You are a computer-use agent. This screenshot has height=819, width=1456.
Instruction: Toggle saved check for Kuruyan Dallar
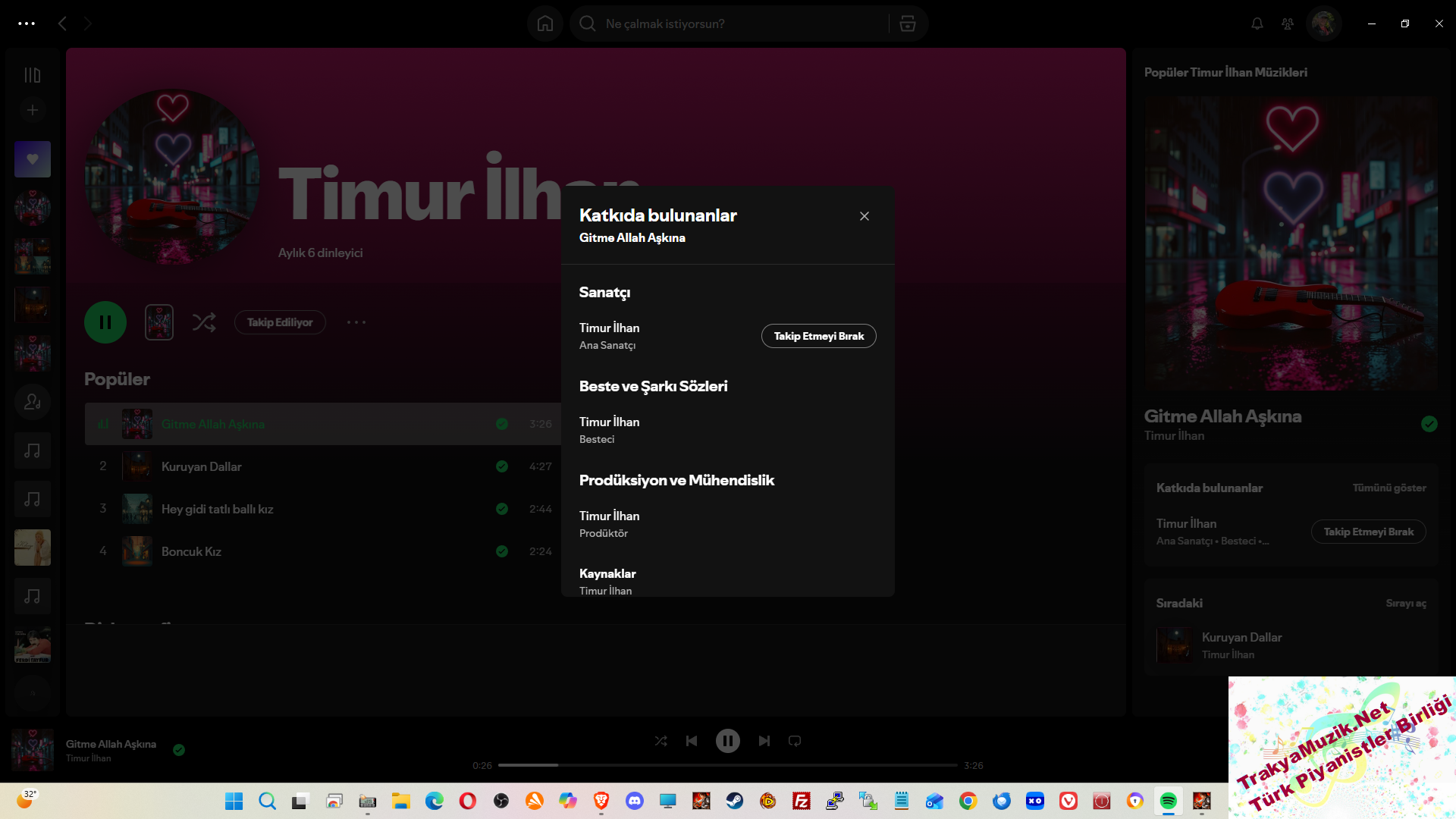click(x=502, y=466)
